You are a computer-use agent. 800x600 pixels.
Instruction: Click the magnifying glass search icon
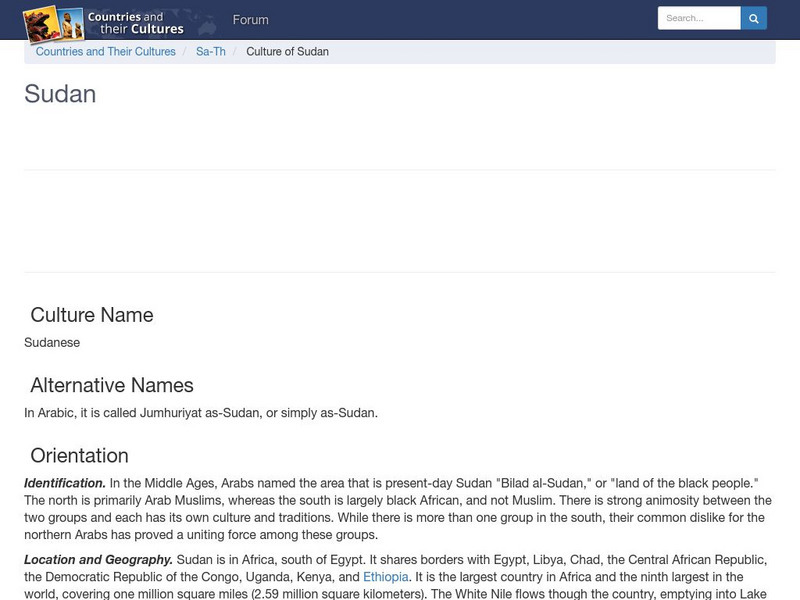(x=754, y=18)
